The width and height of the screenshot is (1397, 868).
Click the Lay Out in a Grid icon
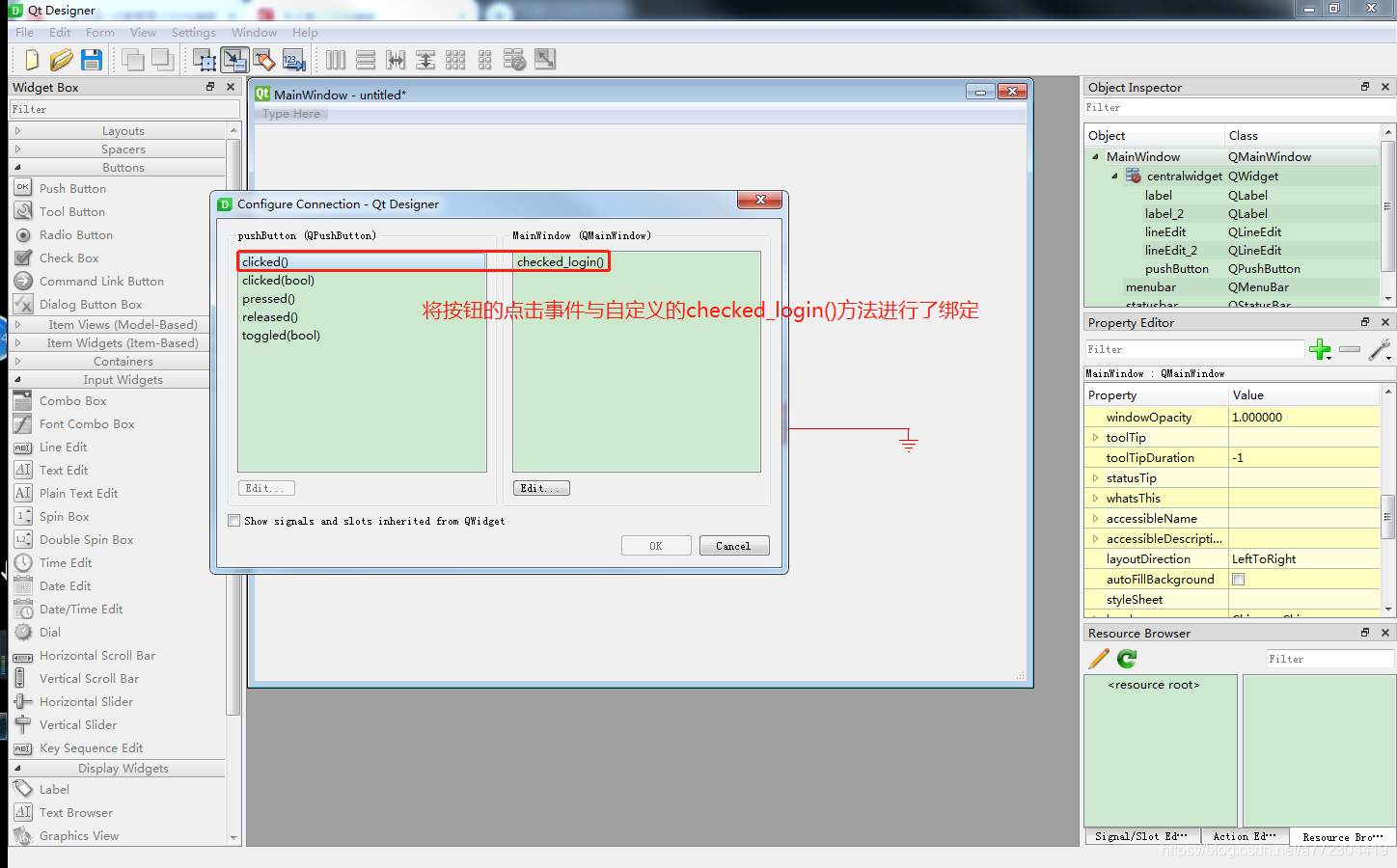[455, 60]
